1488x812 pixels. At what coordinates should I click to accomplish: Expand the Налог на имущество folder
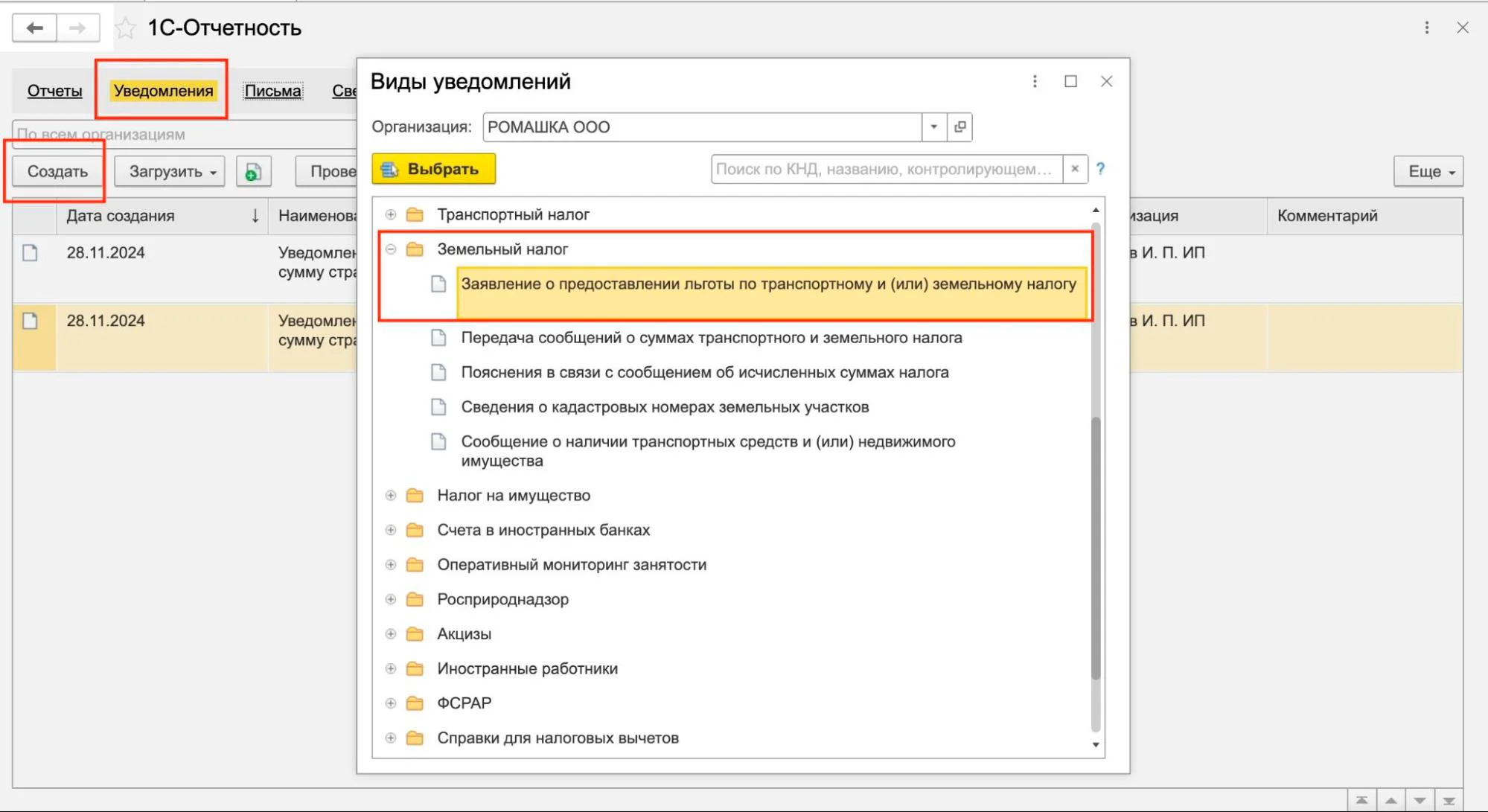pyautogui.click(x=391, y=496)
